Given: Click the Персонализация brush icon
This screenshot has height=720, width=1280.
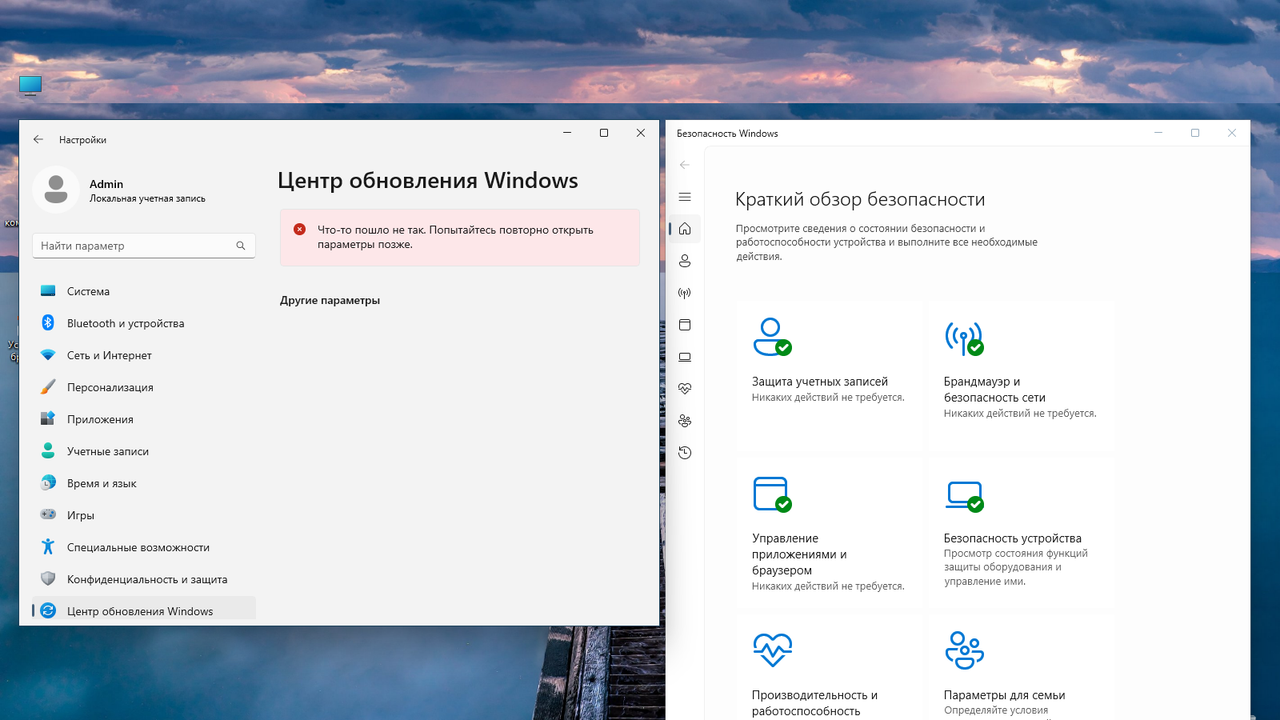Looking at the screenshot, I should coord(47,387).
